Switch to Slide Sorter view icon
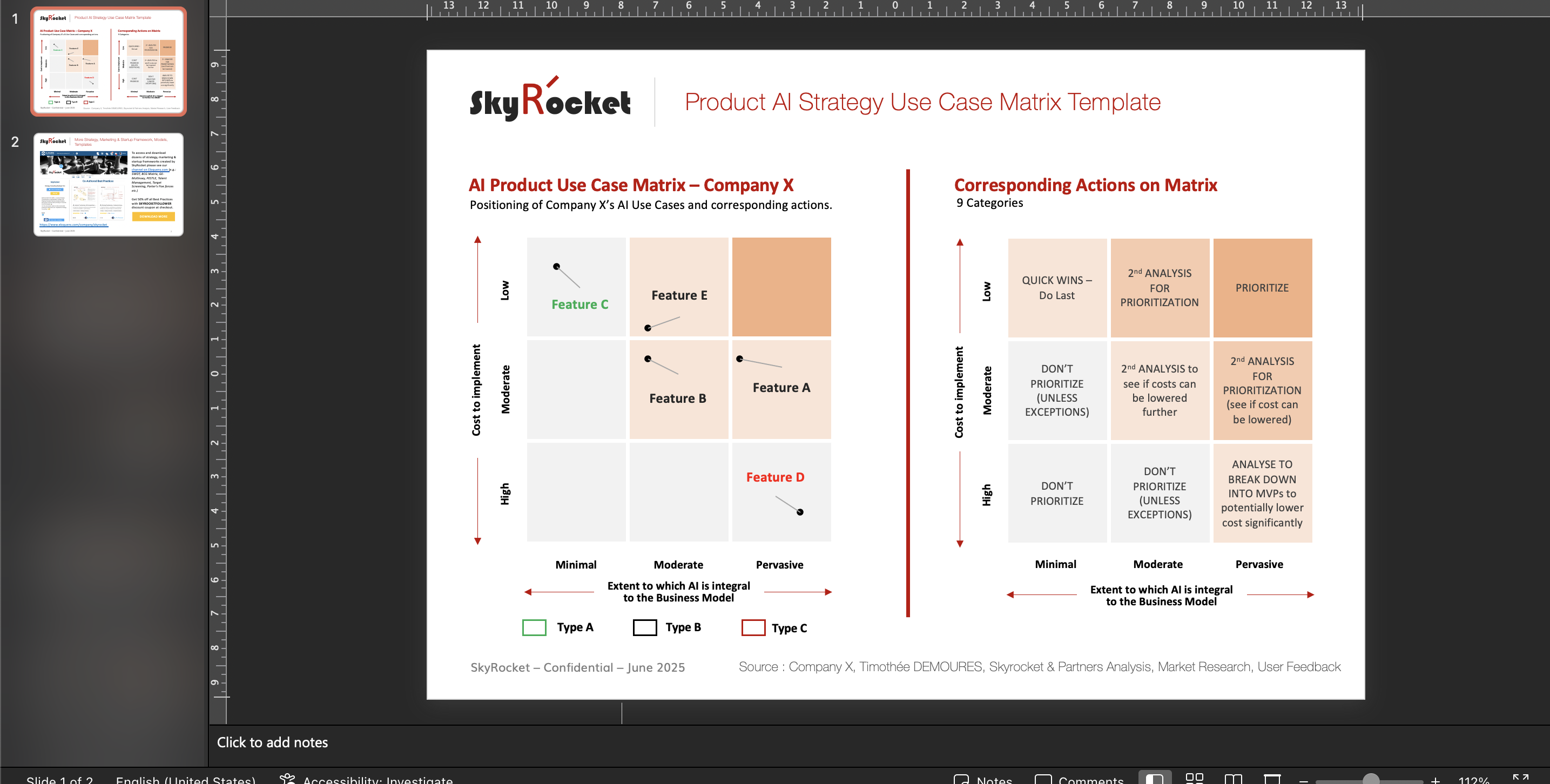This screenshot has height=784, width=1550. click(1194, 779)
